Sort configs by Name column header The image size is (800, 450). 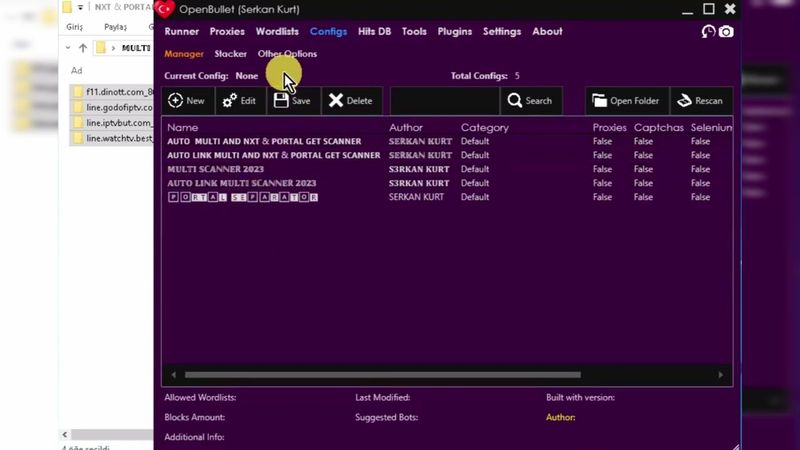point(183,128)
